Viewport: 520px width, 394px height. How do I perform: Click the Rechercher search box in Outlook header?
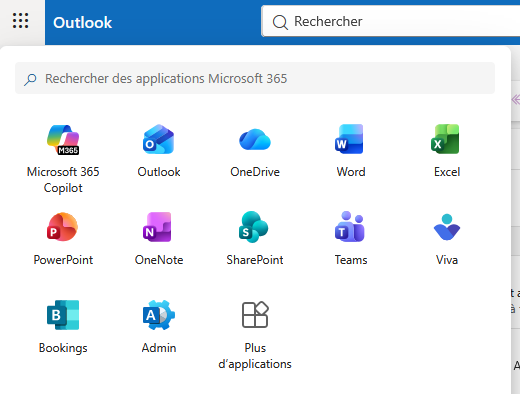[391, 21]
